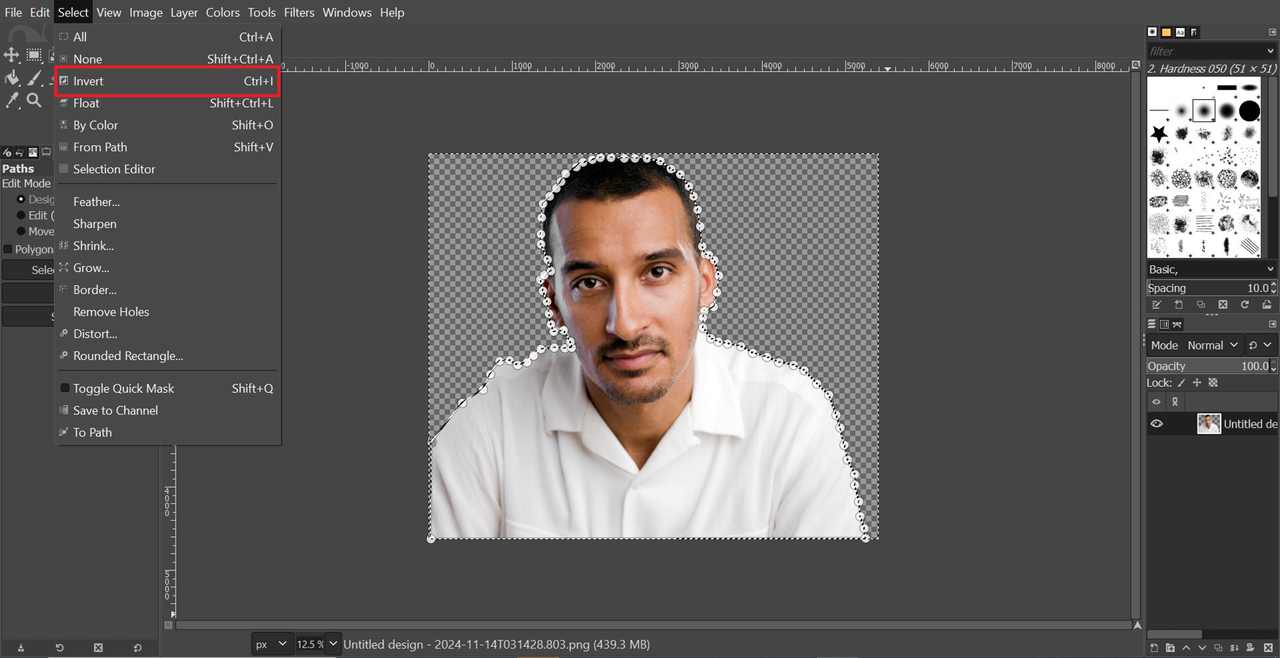Open the px unit dropdown
The width and height of the screenshot is (1280, 658).
(x=270, y=644)
